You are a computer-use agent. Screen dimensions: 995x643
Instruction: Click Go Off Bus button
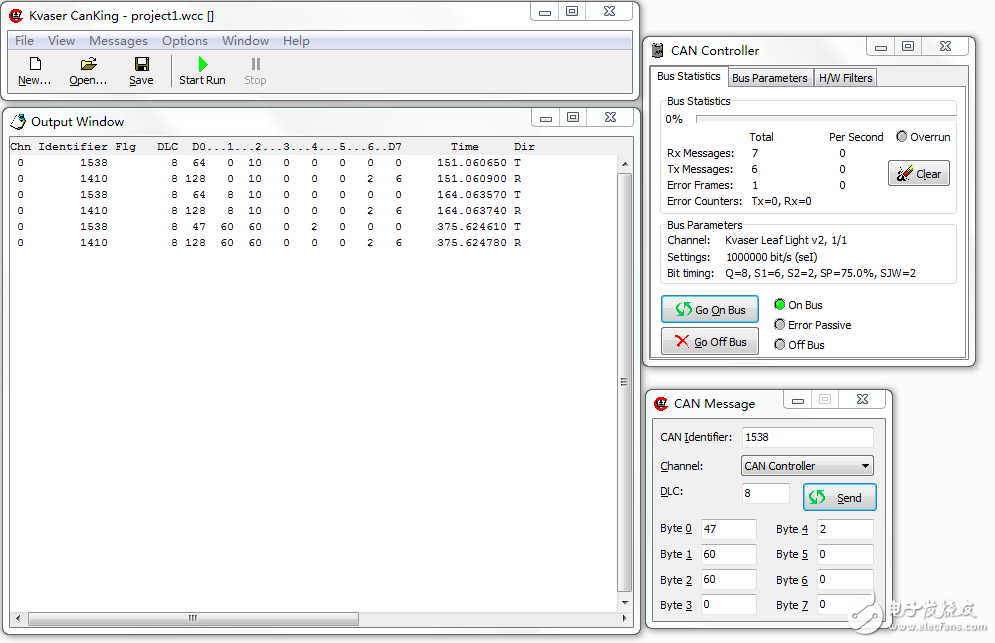coord(710,341)
